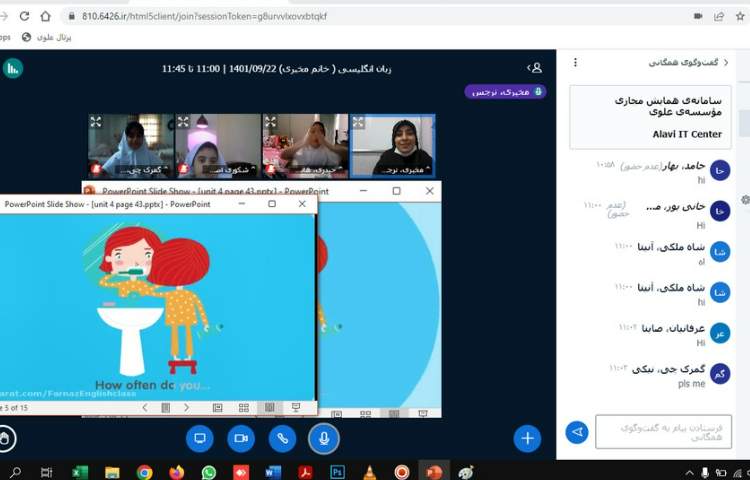Toggle the microphone mute button

[322, 438]
